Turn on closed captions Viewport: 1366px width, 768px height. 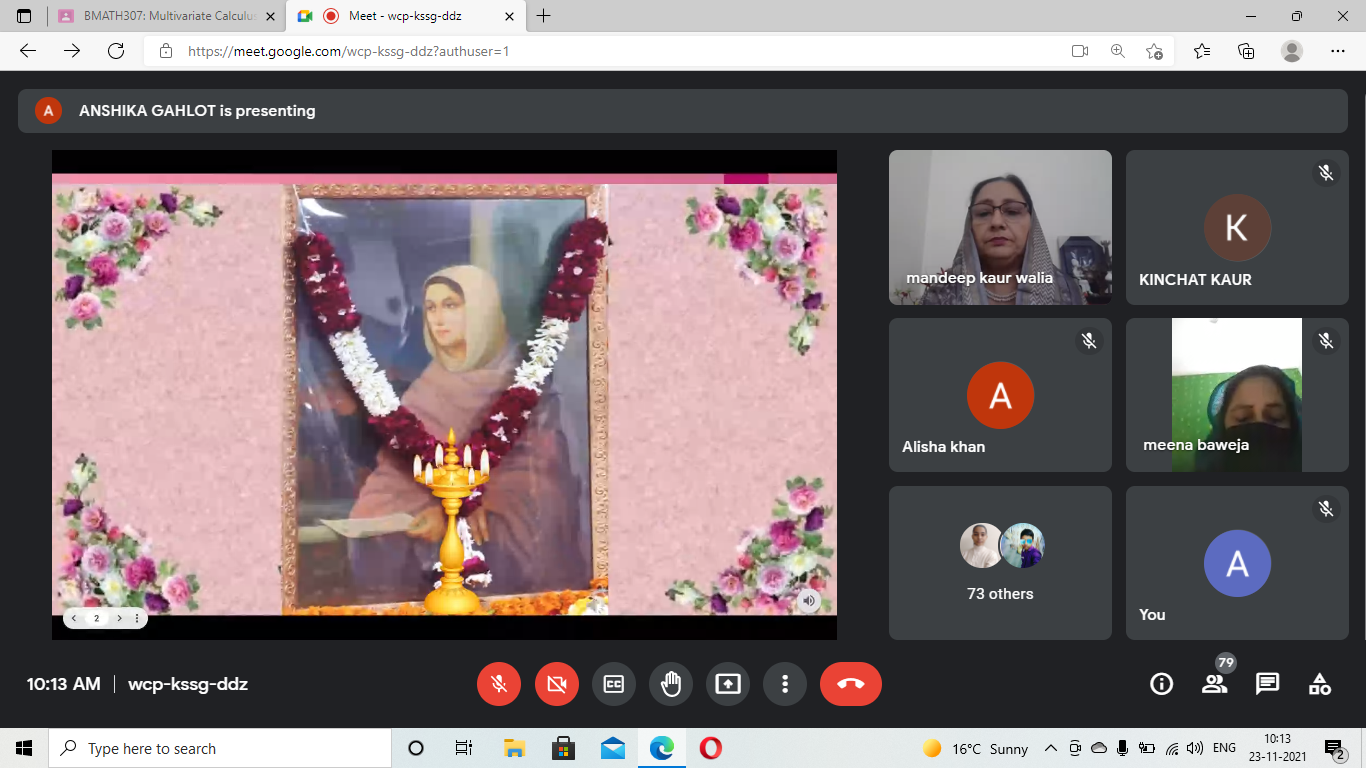click(614, 684)
